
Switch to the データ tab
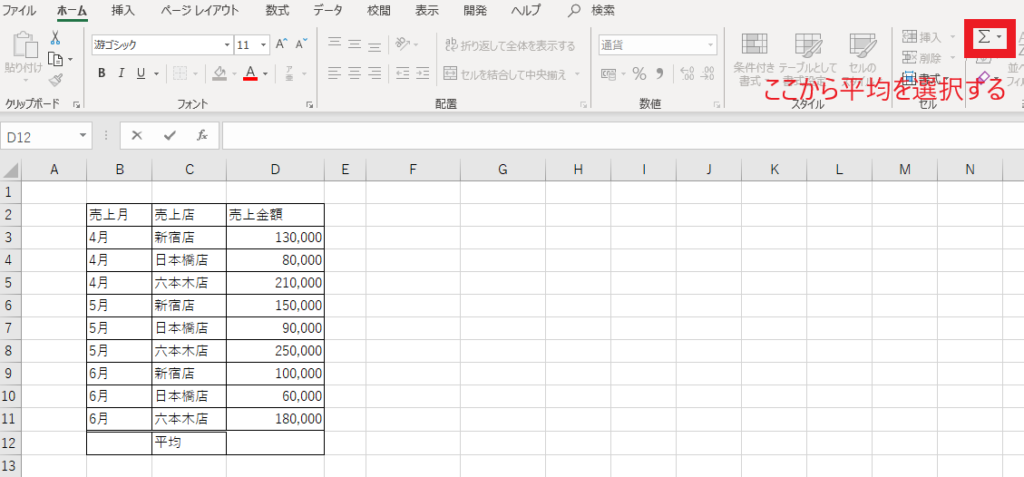[x=328, y=10]
